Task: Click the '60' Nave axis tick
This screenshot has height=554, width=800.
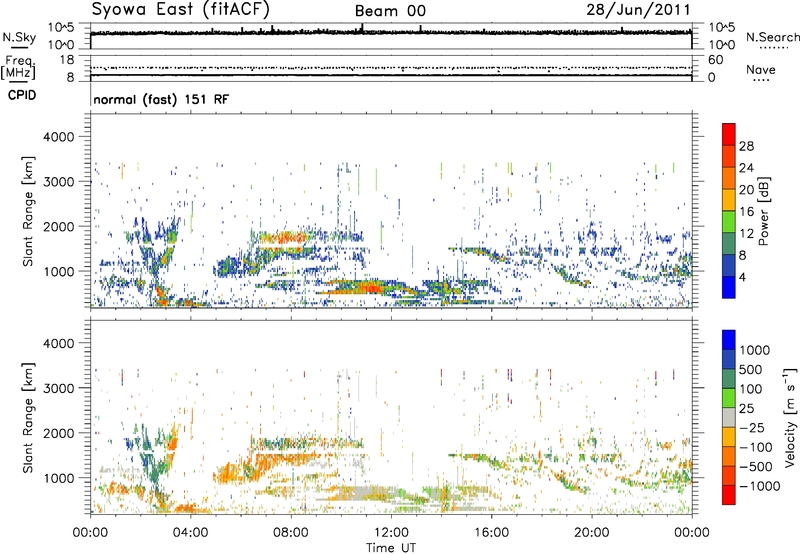Action: (715, 60)
